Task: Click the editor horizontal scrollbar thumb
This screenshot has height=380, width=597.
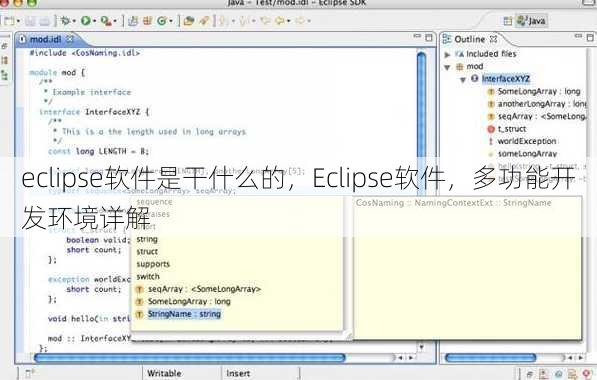Action: (190, 358)
